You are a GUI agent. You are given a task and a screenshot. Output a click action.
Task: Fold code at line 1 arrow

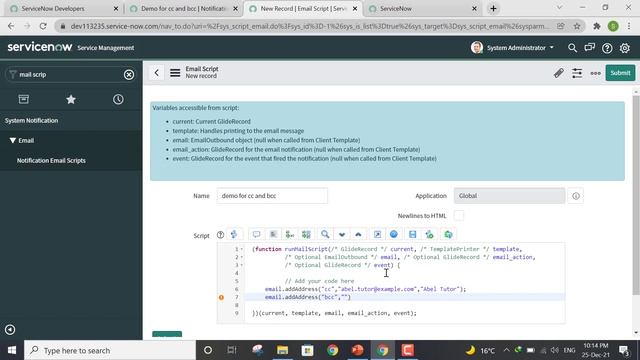[242, 249]
